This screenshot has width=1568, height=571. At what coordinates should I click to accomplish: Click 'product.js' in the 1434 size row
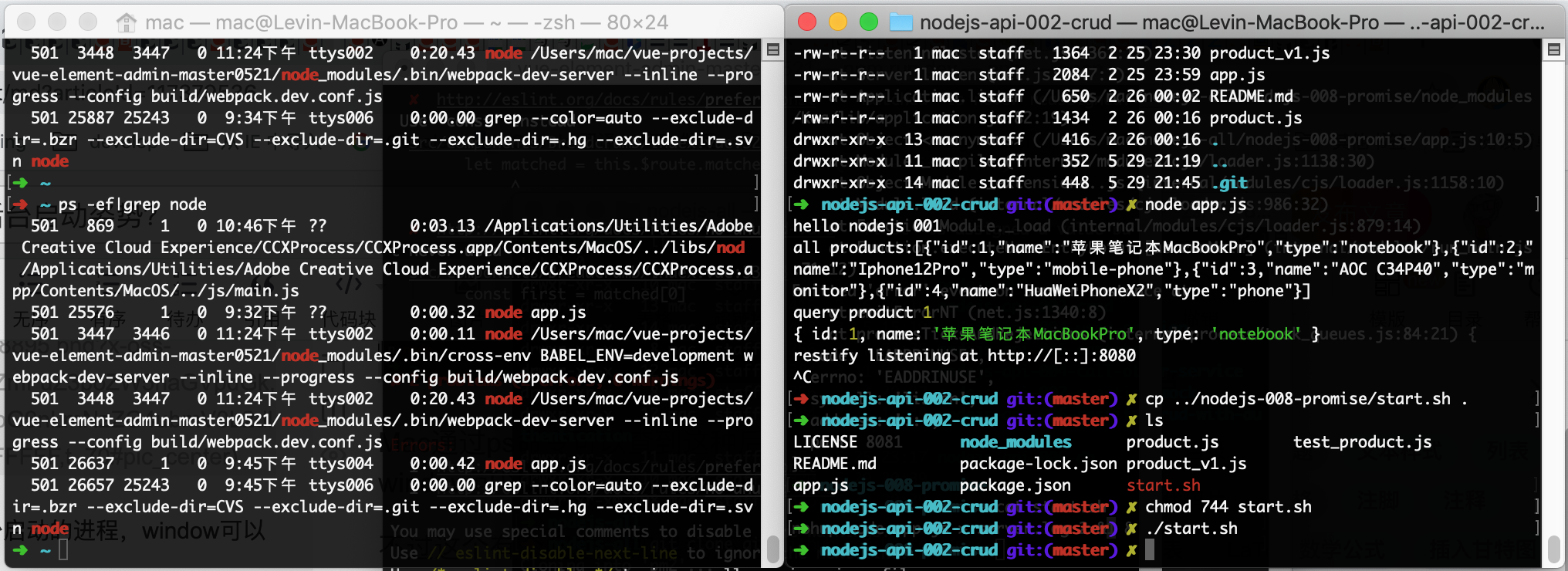[x=1255, y=118]
